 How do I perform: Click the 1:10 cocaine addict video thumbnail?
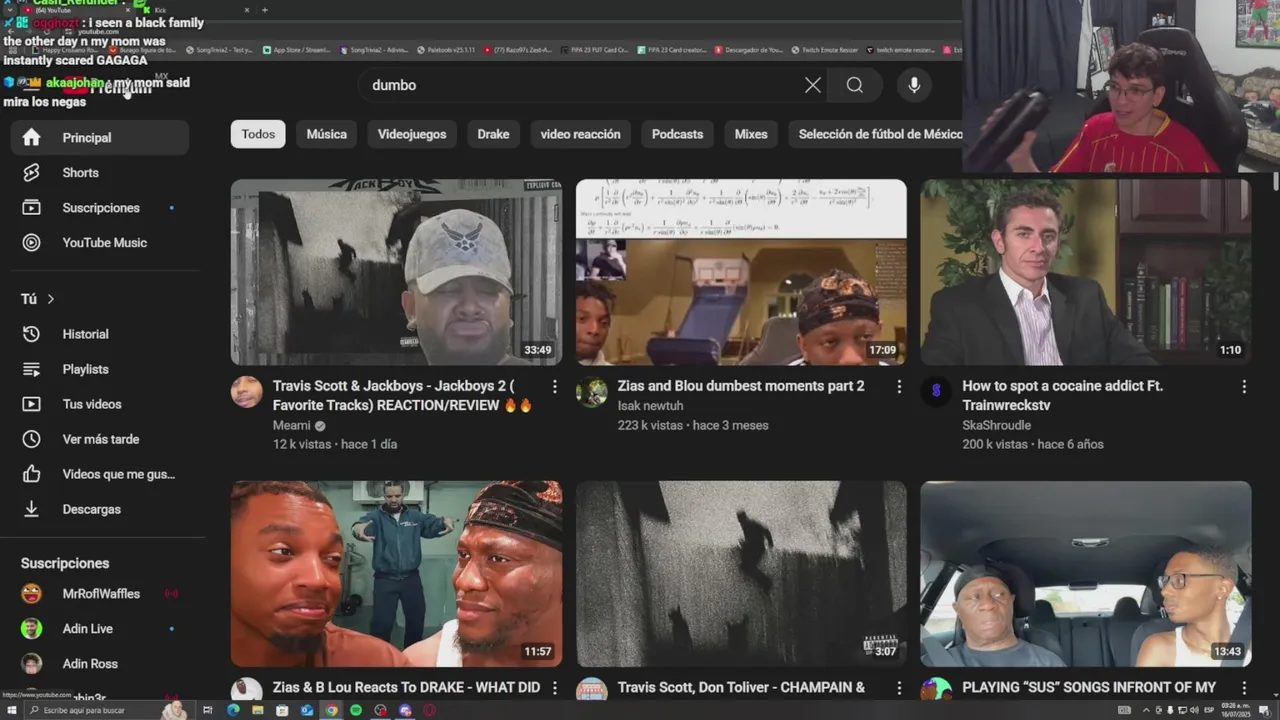click(x=1085, y=272)
